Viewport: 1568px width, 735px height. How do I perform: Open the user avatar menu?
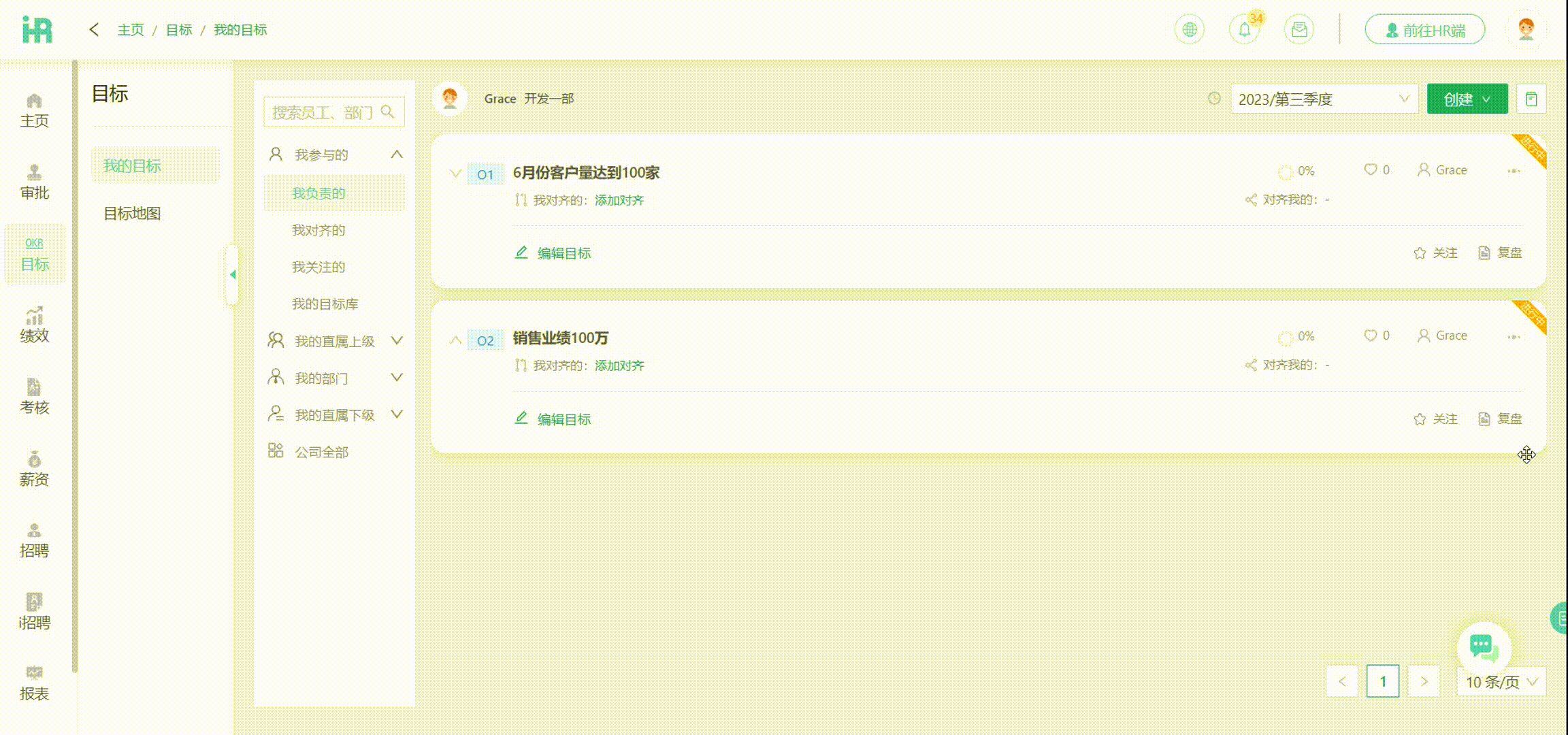(1526, 30)
